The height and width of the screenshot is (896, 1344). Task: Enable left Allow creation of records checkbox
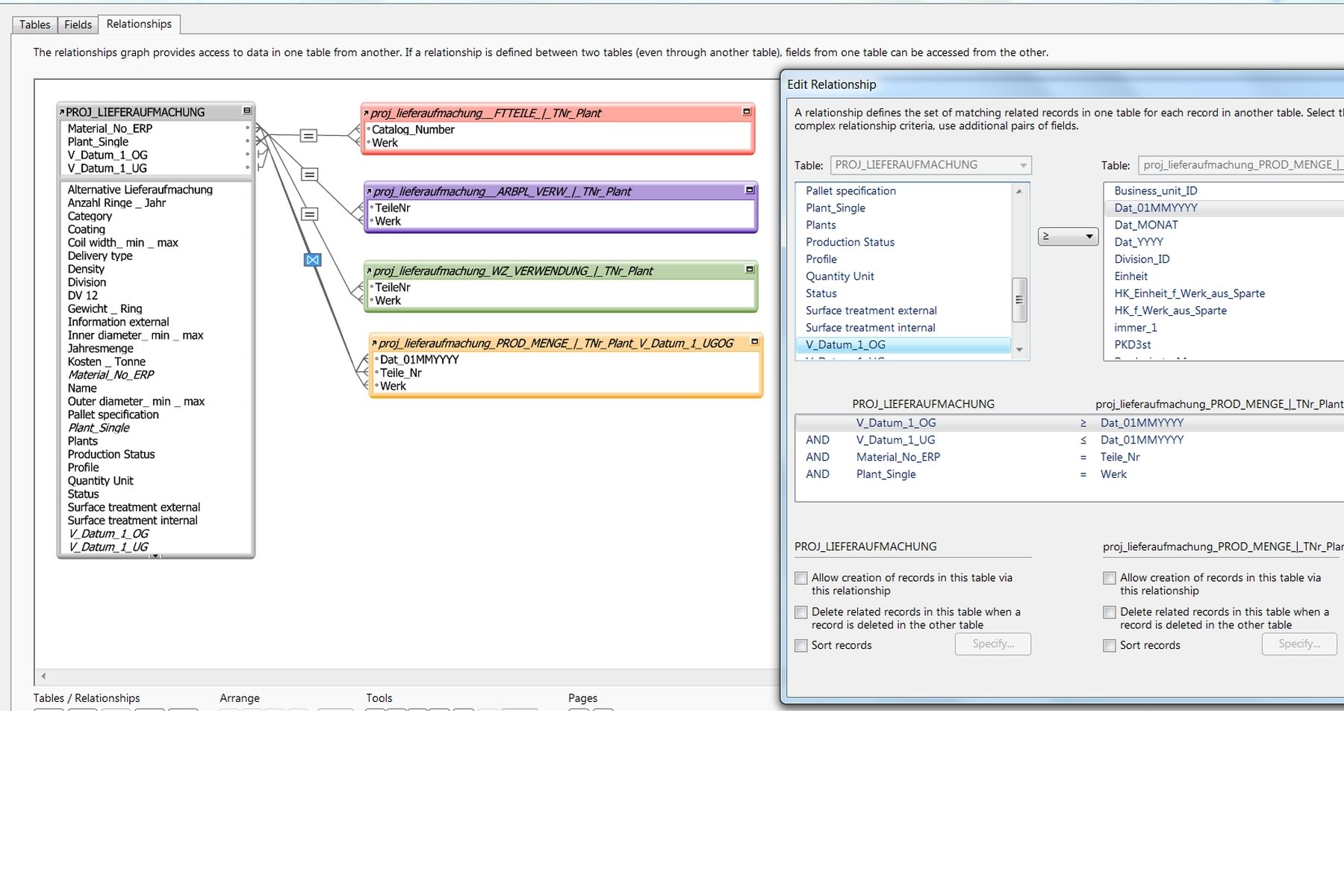click(801, 578)
